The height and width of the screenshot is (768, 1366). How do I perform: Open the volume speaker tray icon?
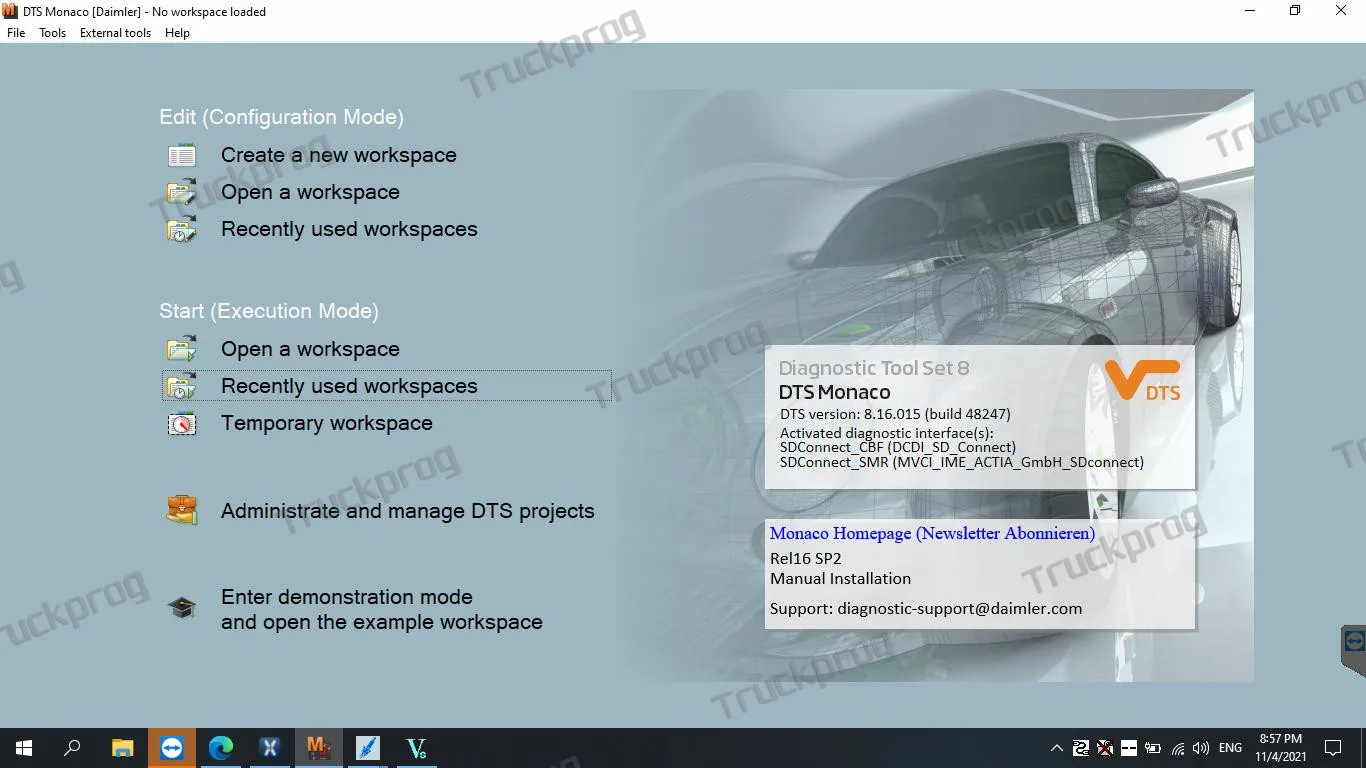[1201, 748]
